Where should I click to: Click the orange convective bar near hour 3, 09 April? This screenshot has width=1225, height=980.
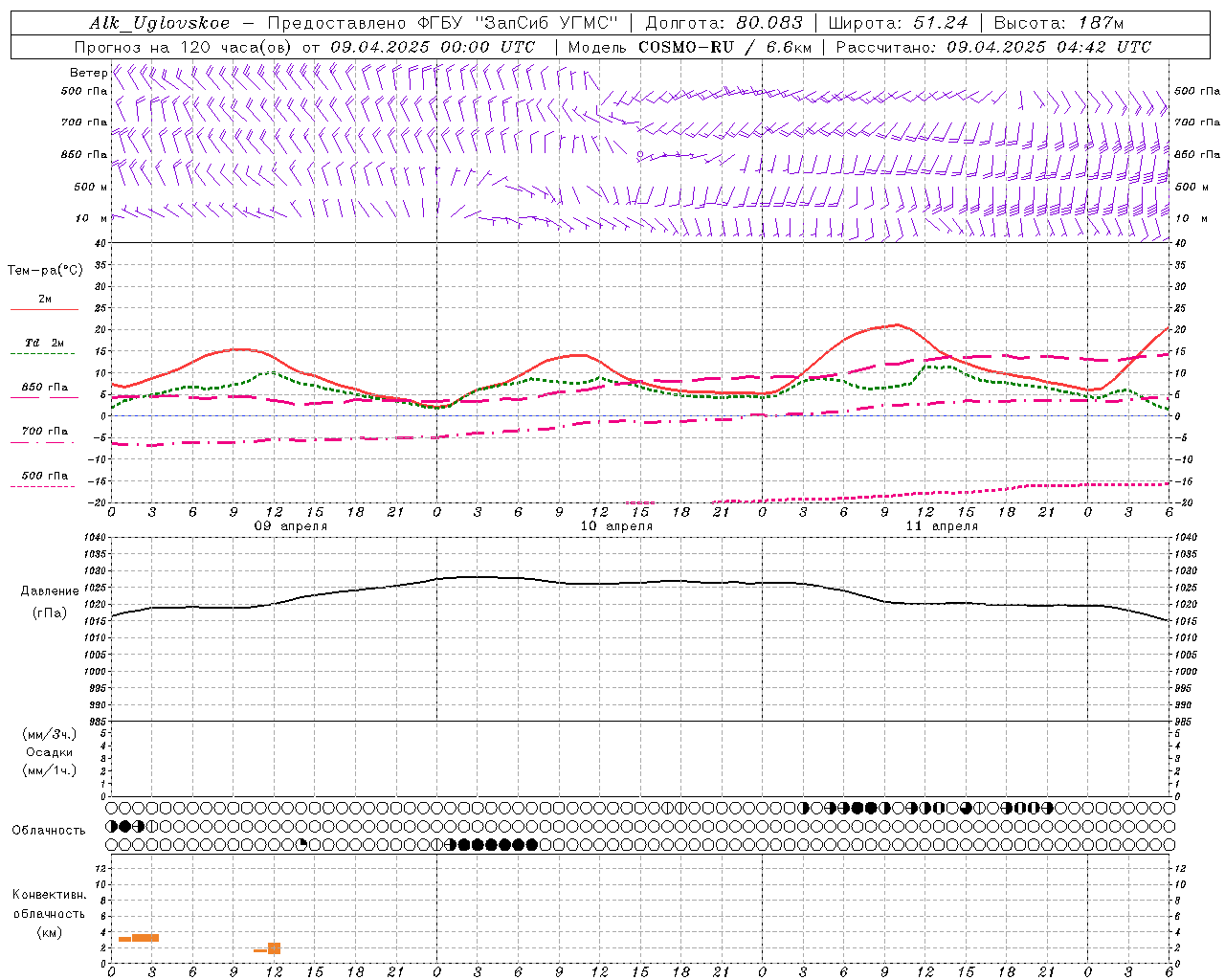145,938
